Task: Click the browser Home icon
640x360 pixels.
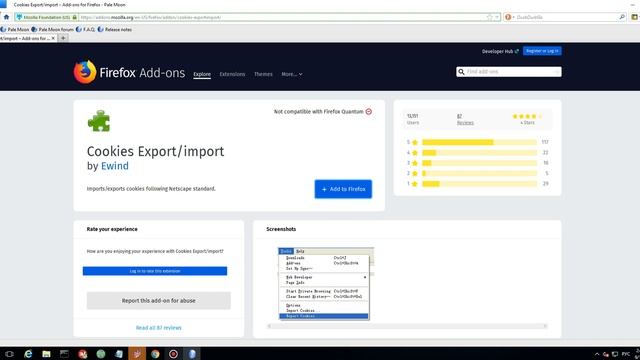Action: pyautogui.click(x=6, y=17)
